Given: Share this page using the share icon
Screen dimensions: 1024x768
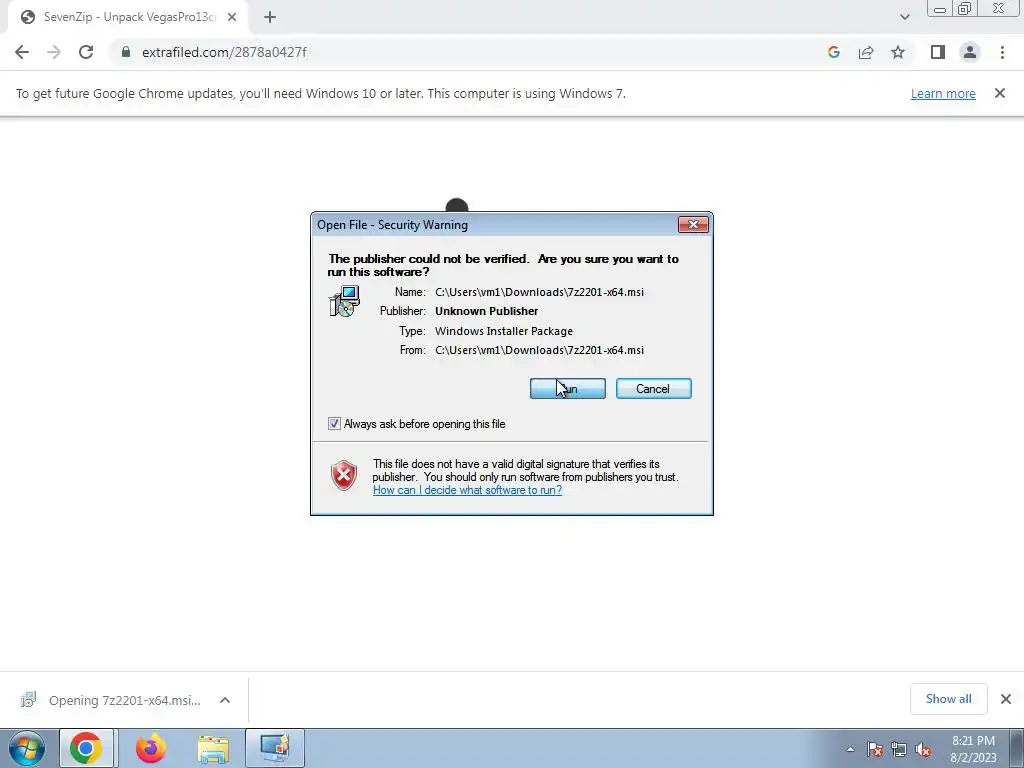Looking at the screenshot, I should [x=866, y=52].
